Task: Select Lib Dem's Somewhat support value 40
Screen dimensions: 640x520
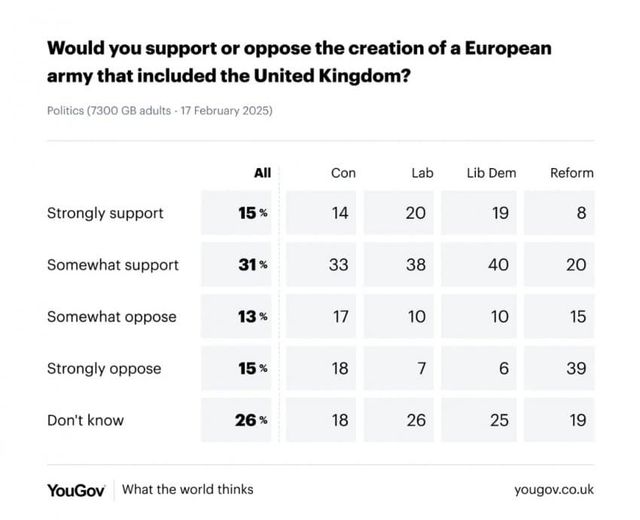Action: point(497,265)
